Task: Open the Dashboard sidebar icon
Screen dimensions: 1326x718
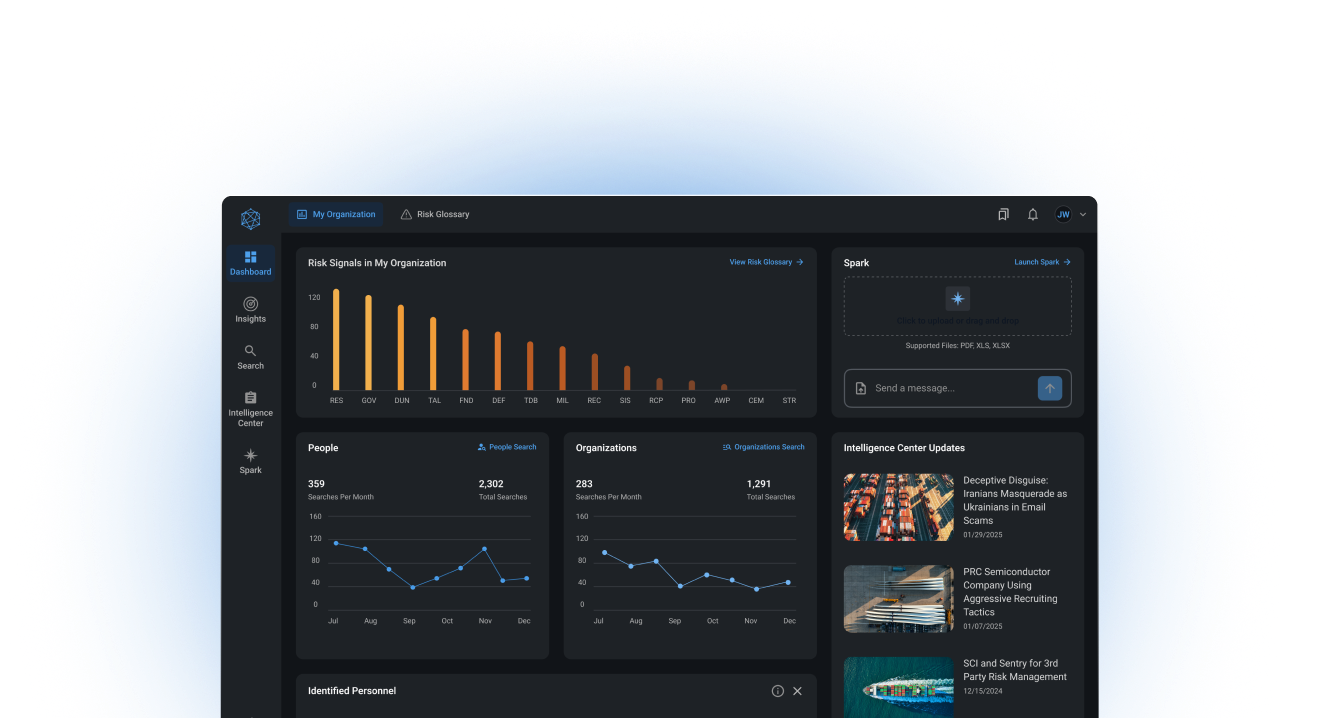Action: [x=250, y=258]
